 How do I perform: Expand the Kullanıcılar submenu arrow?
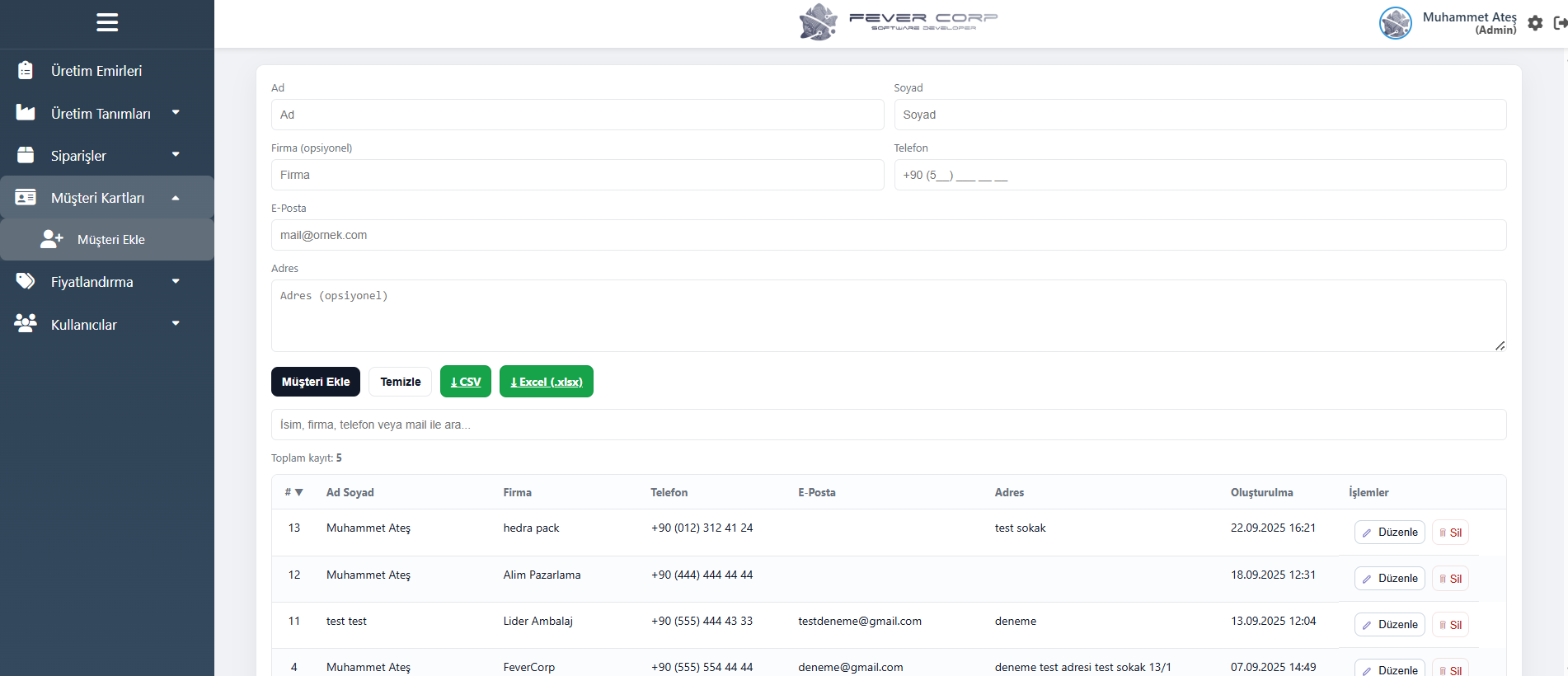[x=176, y=324]
